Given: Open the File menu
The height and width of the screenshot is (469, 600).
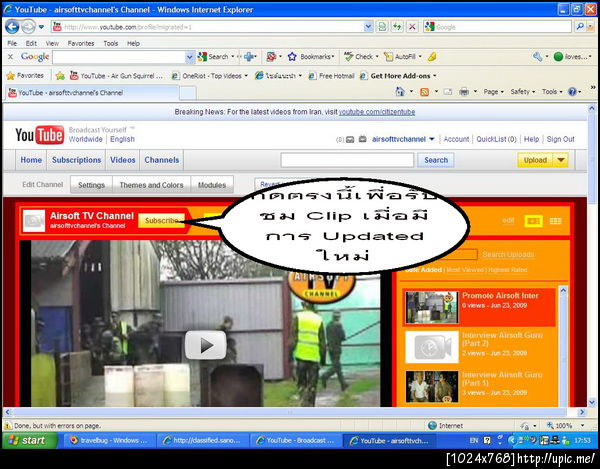Looking at the screenshot, I should pyautogui.click(x=12, y=43).
